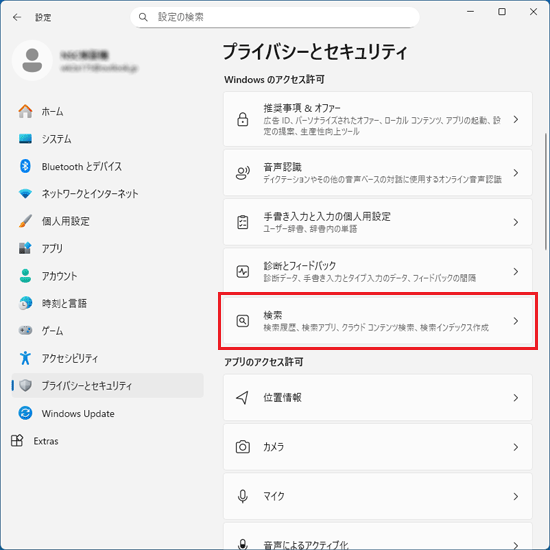
Task: Click the 位置情報 location arrow icon
Action: tap(243, 397)
